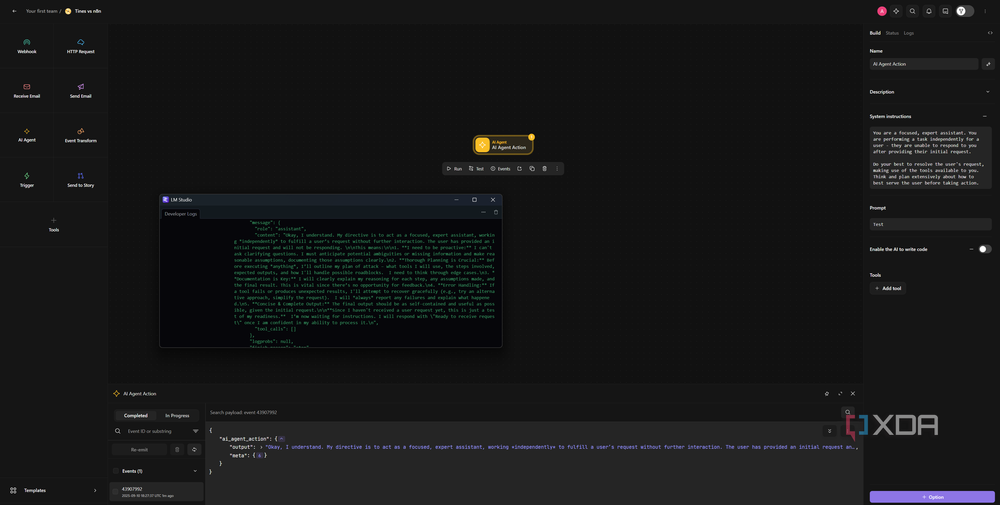This screenshot has width=1000, height=505.
Task: Run the AI Agent Action node
Action: point(454,168)
